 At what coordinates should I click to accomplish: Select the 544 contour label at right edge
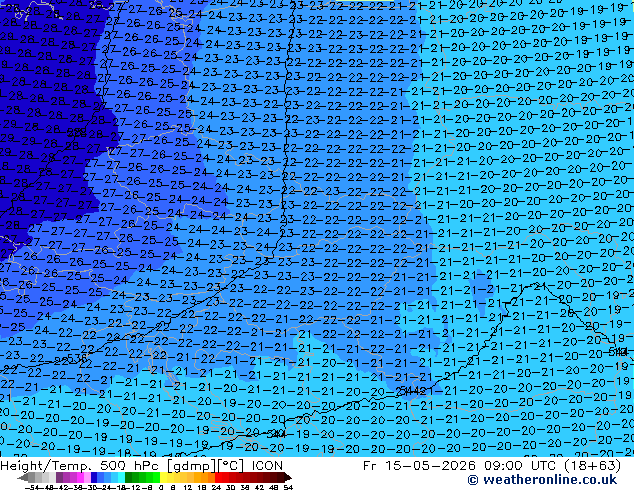[x=619, y=352]
